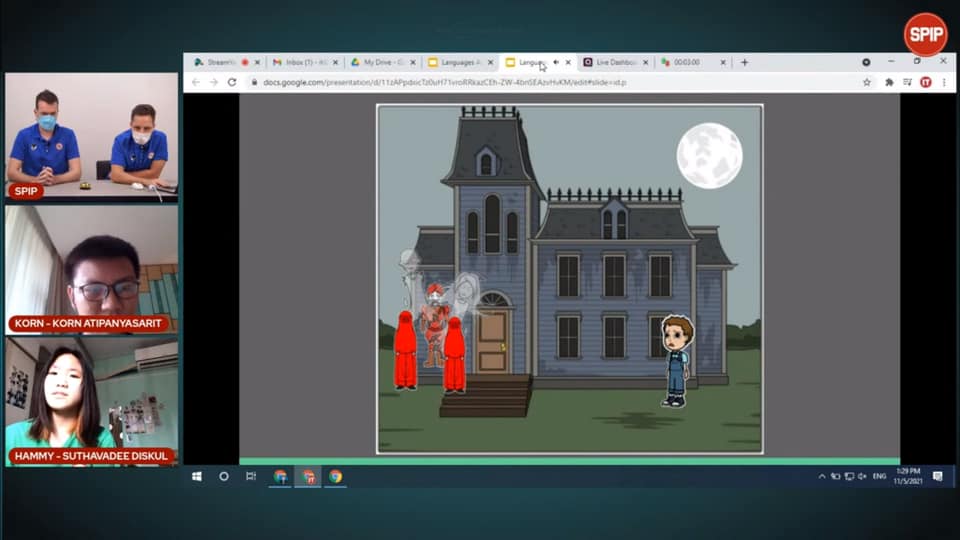Open volume control in system tray
The width and height of the screenshot is (960, 540).
(x=862, y=476)
